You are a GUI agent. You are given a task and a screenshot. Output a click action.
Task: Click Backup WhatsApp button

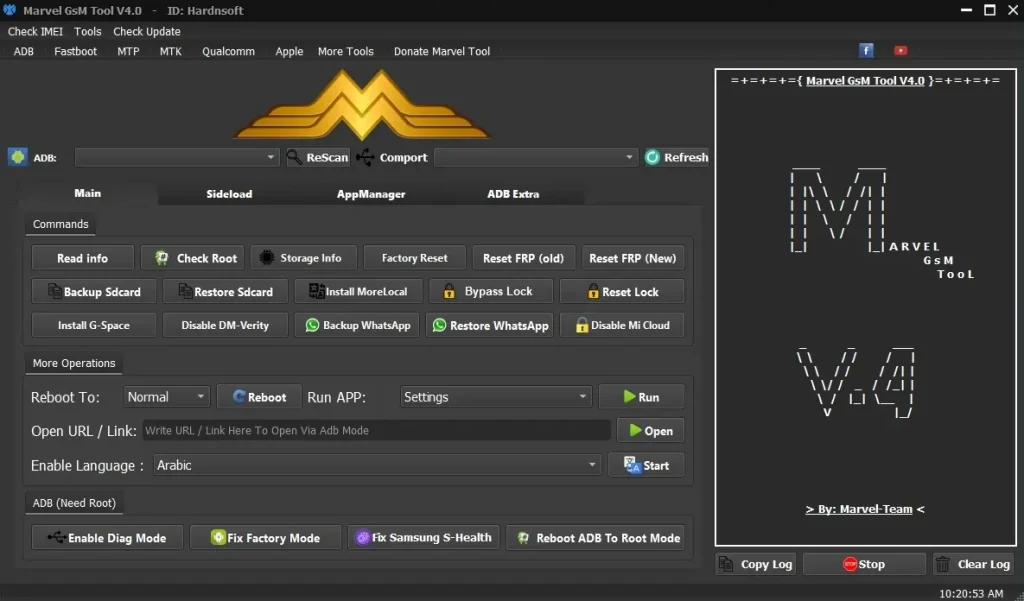point(357,325)
